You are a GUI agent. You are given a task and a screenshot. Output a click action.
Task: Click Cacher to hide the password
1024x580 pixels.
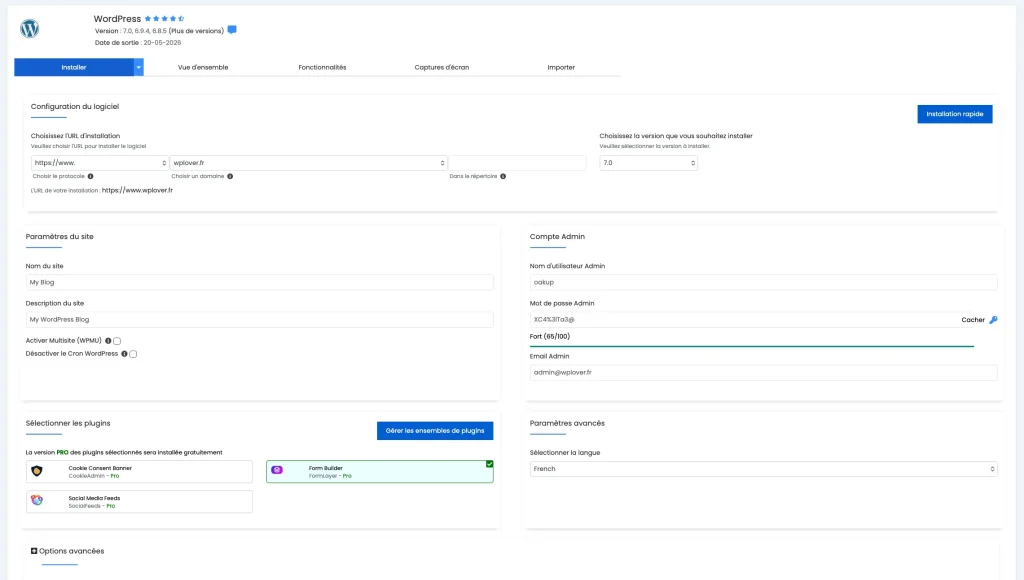point(973,320)
